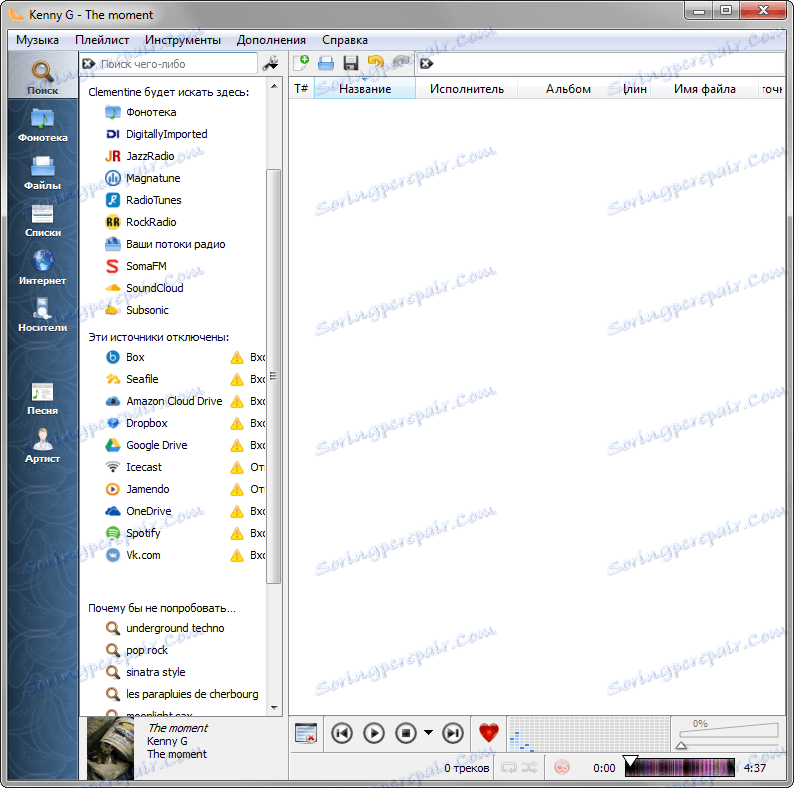Go to the previous track

coord(342,733)
